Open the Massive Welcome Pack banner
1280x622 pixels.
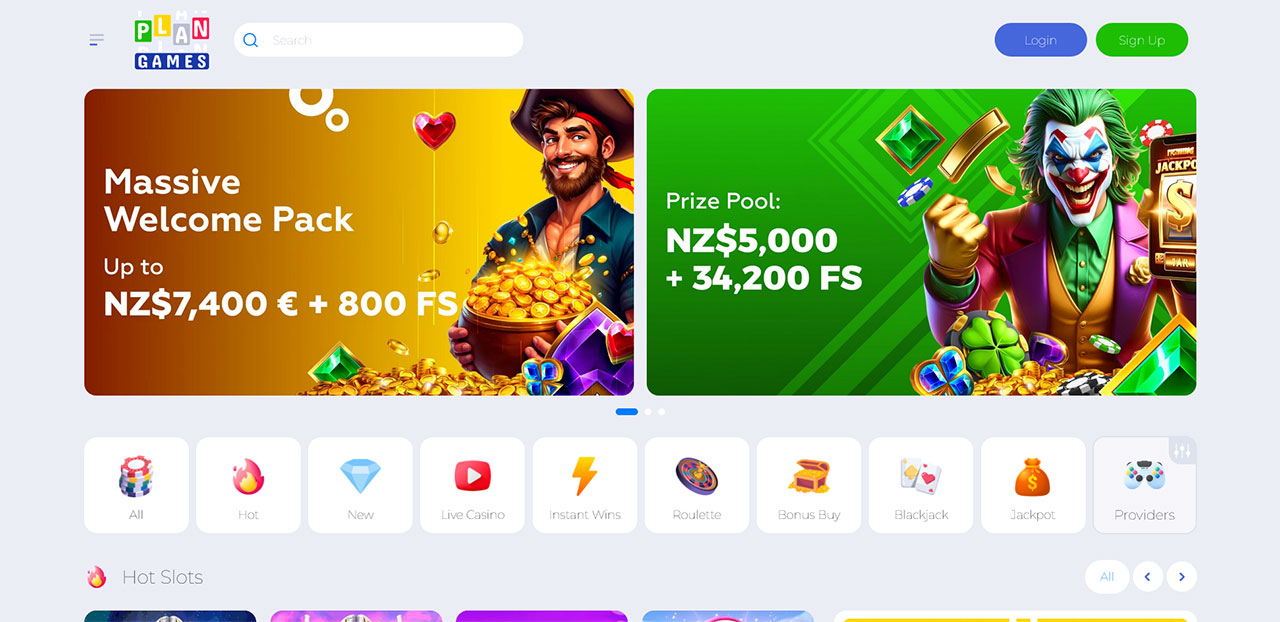[359, 242]
